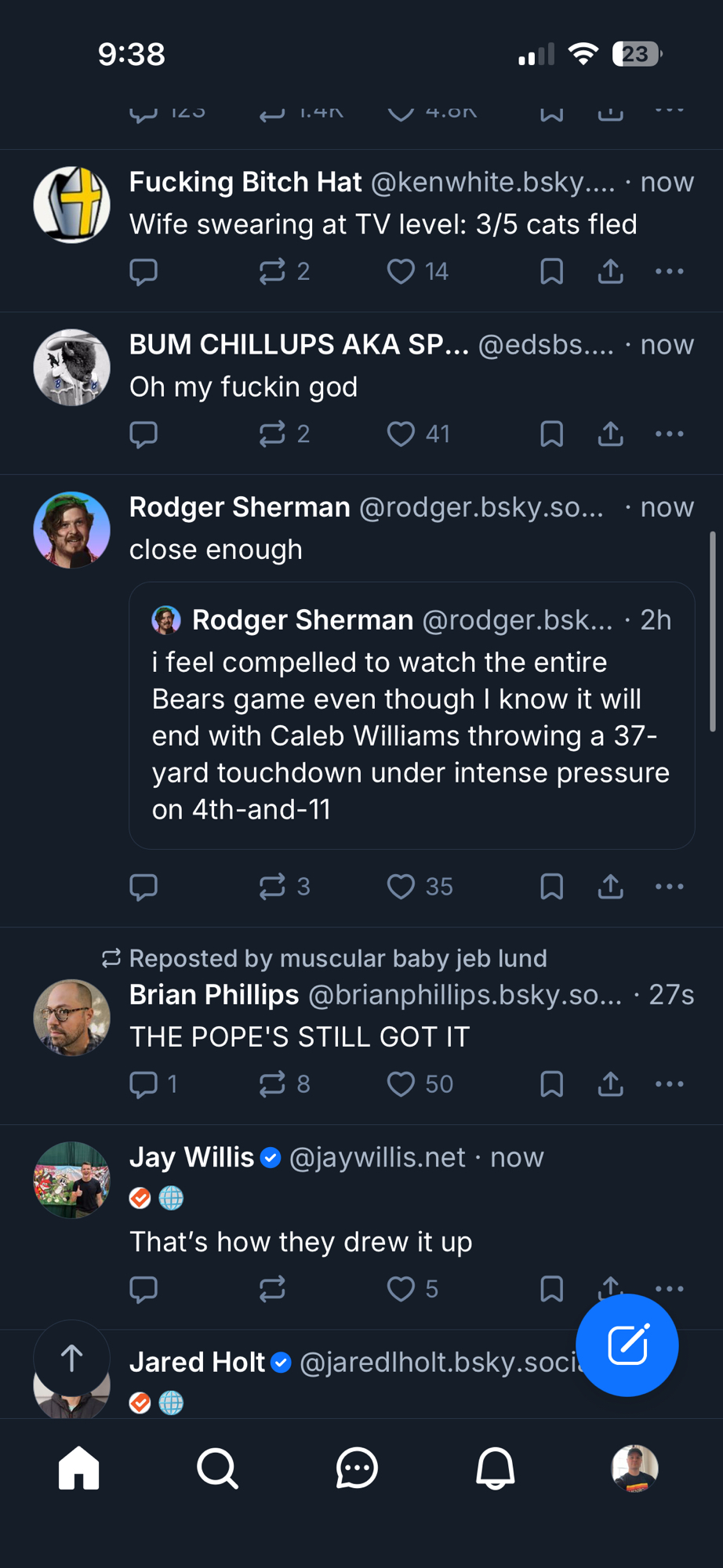Open Brian Phillips profile name link

214,994
